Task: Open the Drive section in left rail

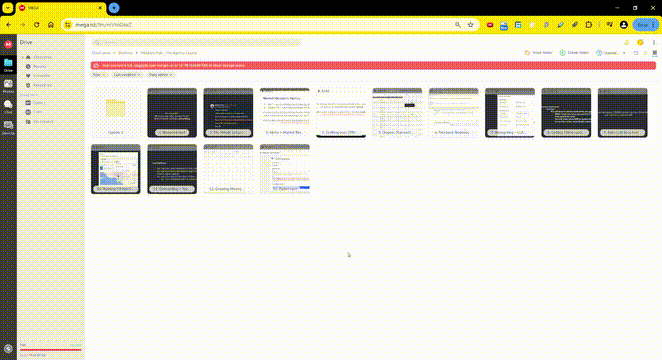Action: pos(8,65)
